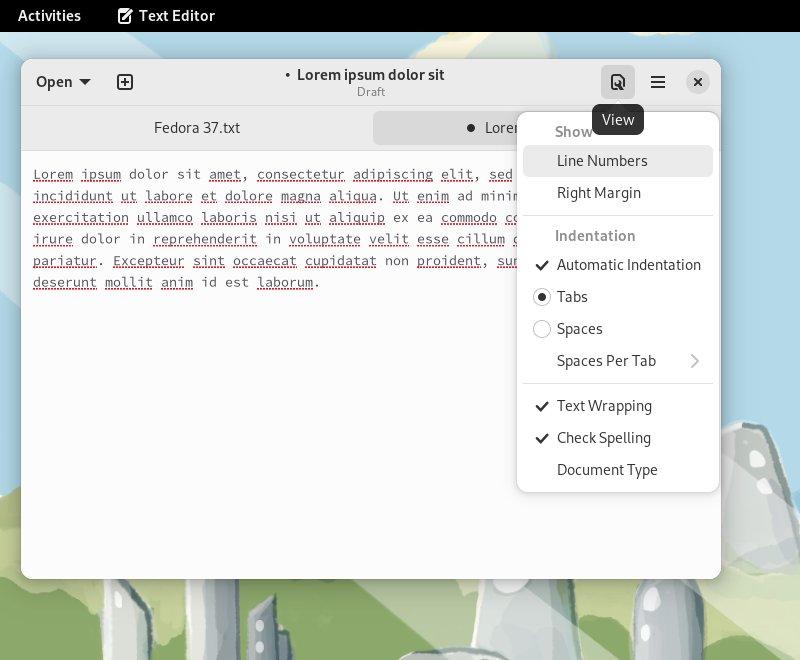
Task: Open a new tab with the add icon
Action: 125,82
